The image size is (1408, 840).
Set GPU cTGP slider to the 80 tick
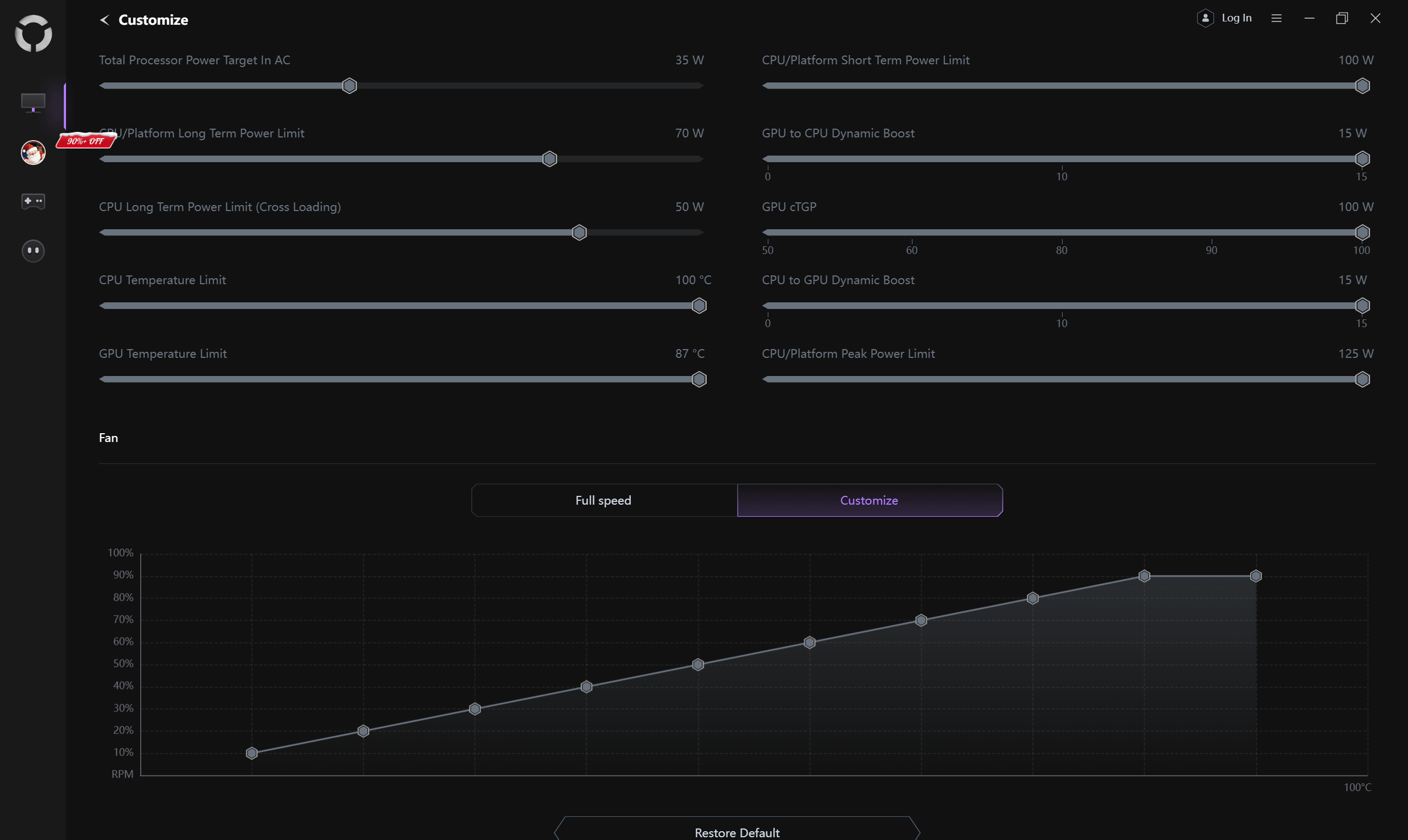[x=1061, y=233]
